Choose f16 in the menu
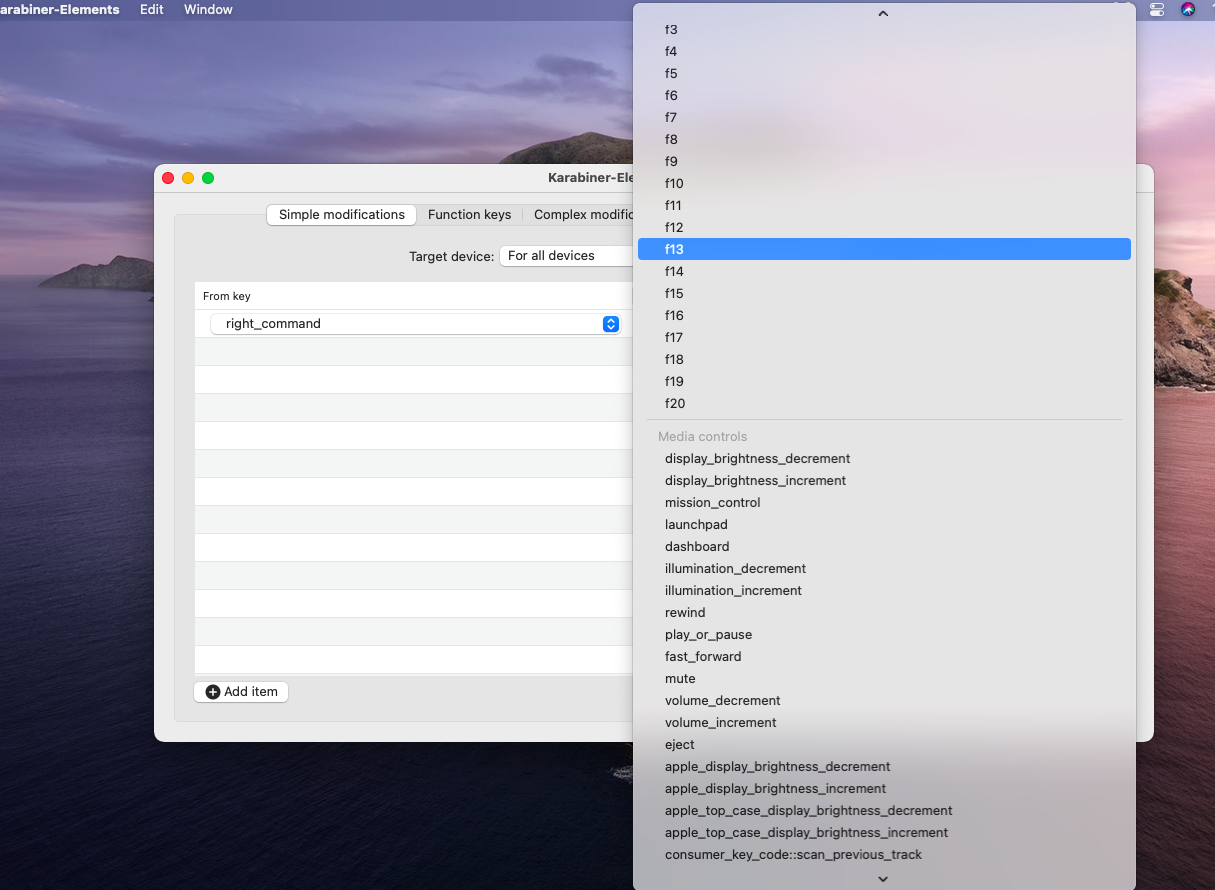The image size is (1215, 890). 884,315
